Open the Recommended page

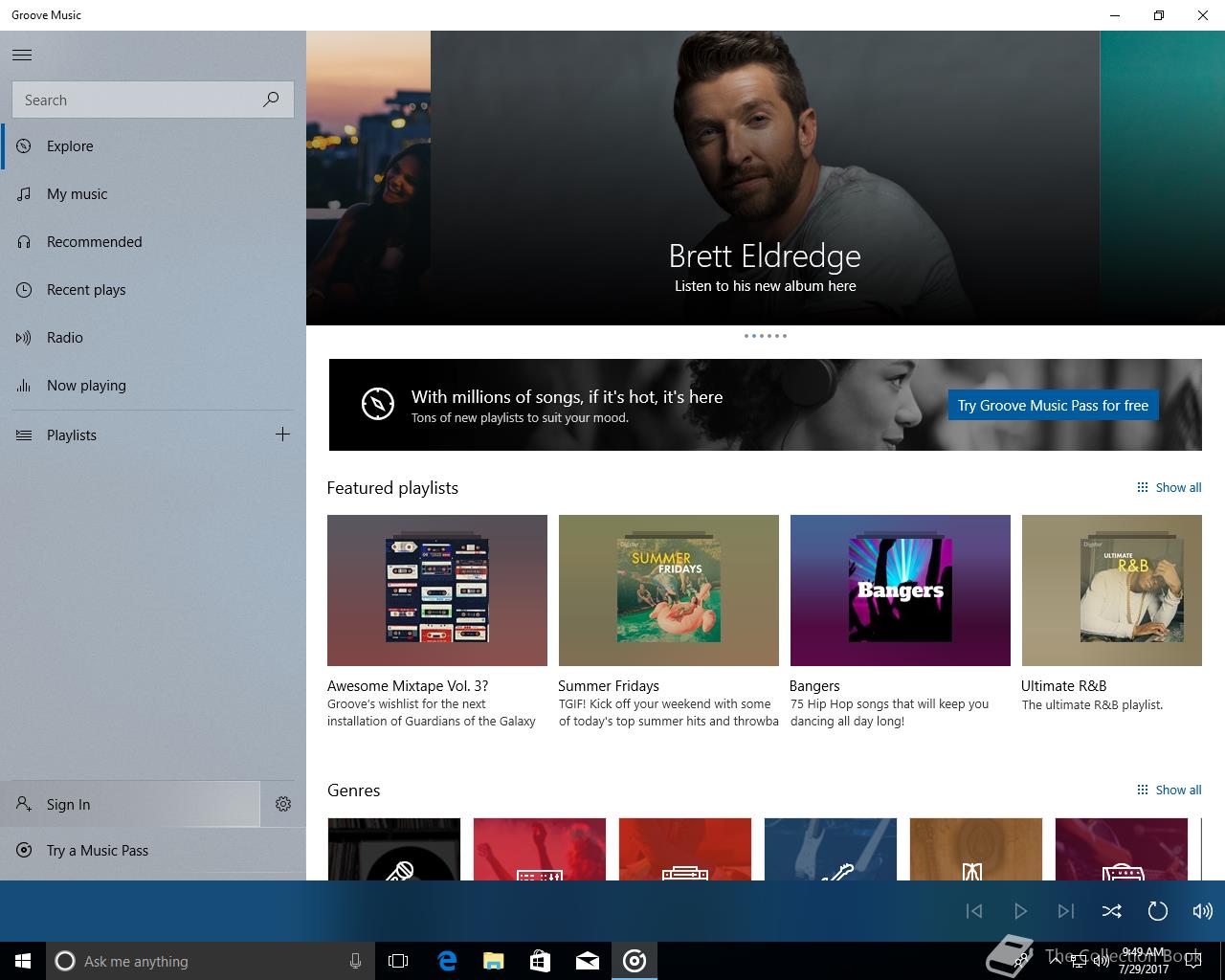pos(153,242)
